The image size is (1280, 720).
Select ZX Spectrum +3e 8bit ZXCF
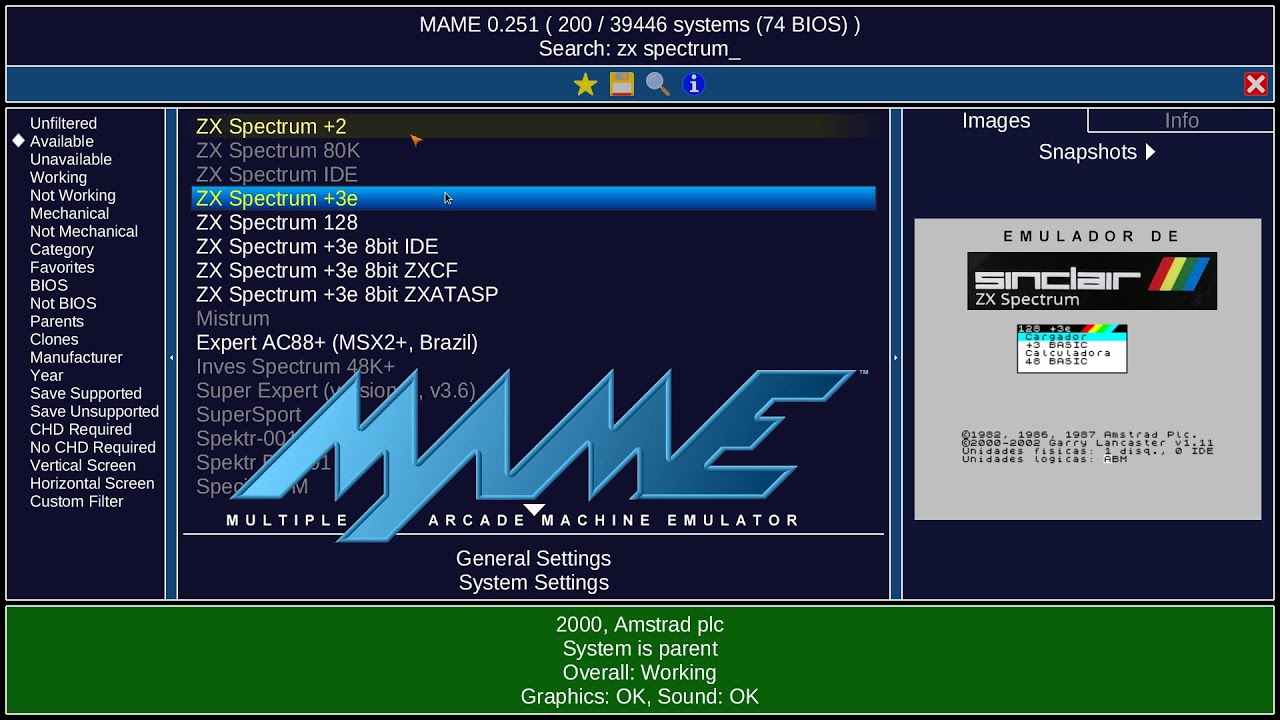533,270
